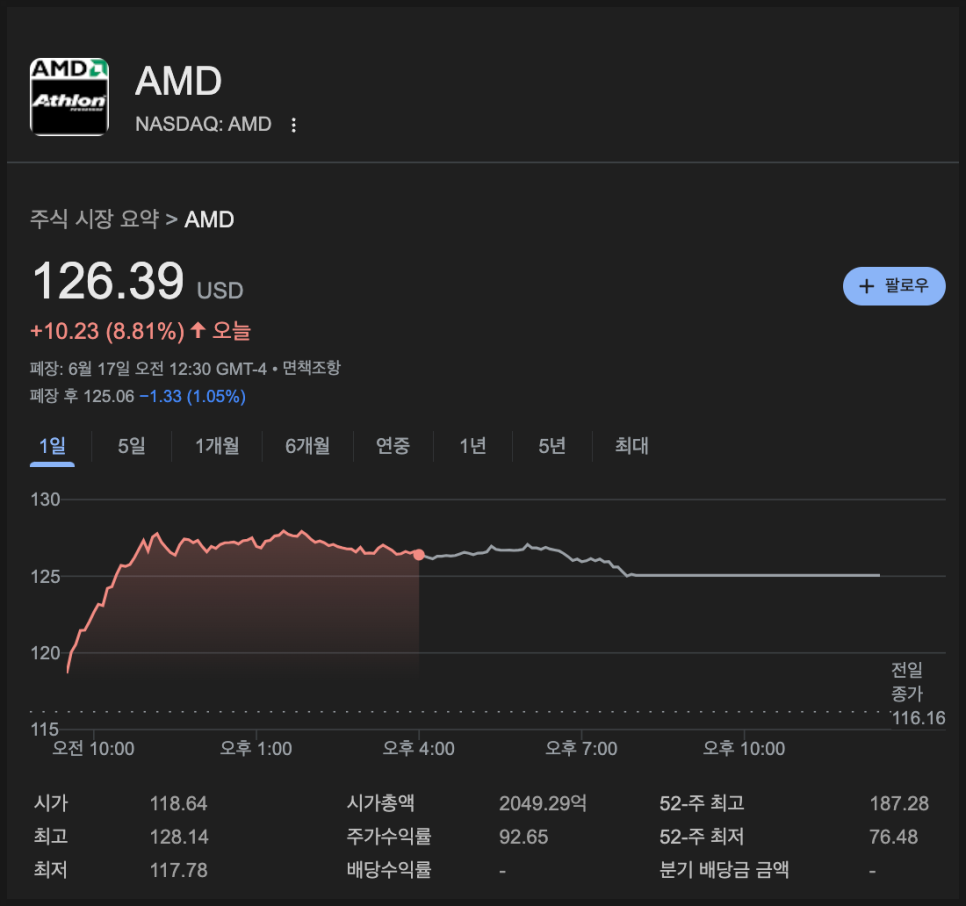Click the closing price marker dot on chart

click(419, 555)
